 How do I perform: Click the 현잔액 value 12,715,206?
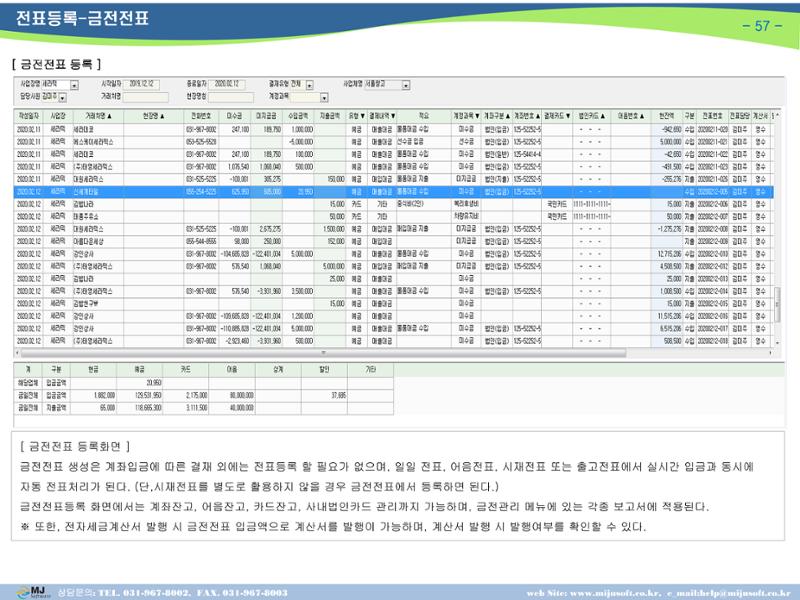pos(669,254)
